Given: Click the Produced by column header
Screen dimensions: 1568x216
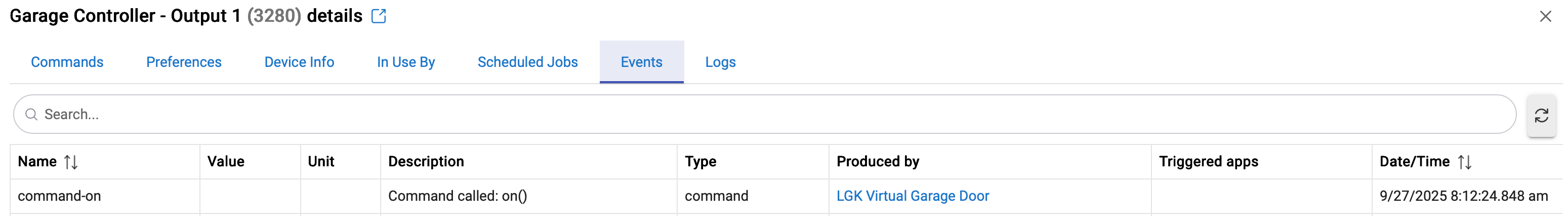Looking at the screenshot, I should 878,162.
